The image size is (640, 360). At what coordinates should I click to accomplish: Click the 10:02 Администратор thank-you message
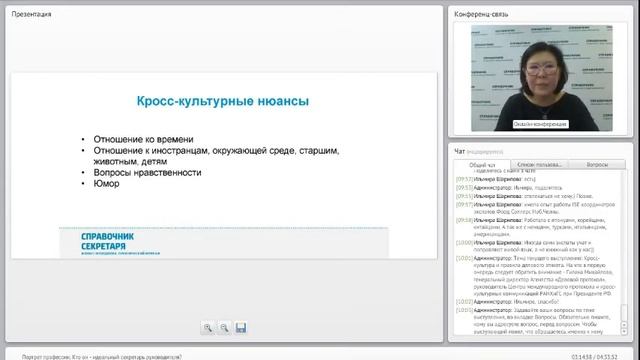[x=507, y=302]
